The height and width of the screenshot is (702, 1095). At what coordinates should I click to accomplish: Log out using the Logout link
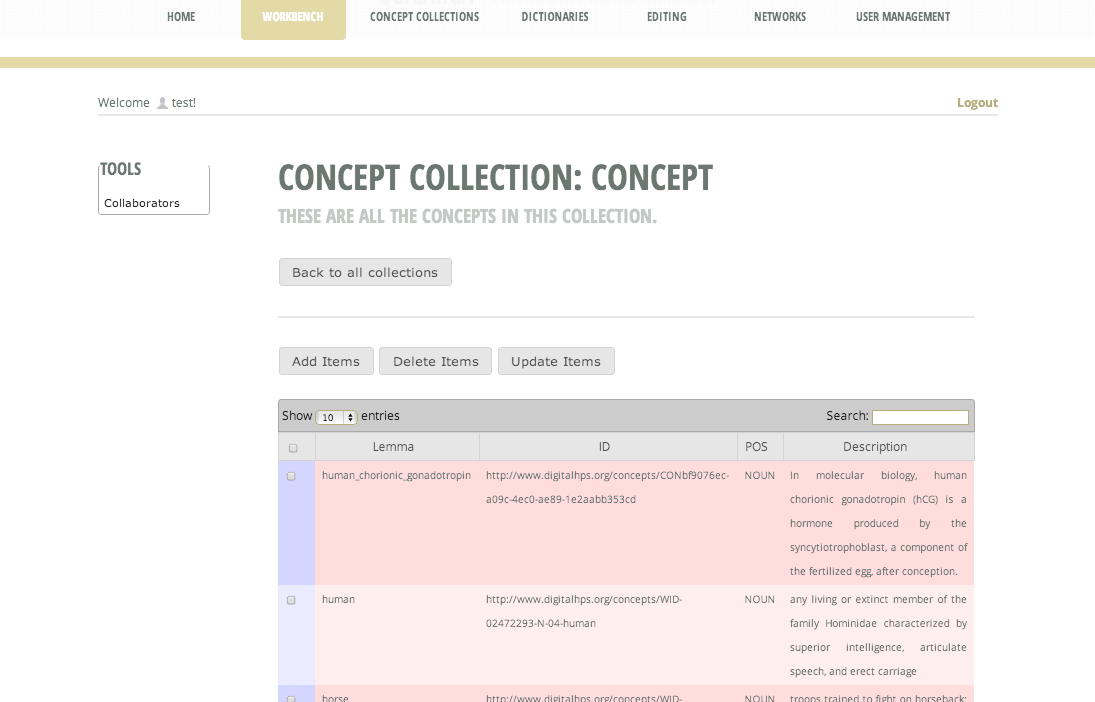pos(977,102)
